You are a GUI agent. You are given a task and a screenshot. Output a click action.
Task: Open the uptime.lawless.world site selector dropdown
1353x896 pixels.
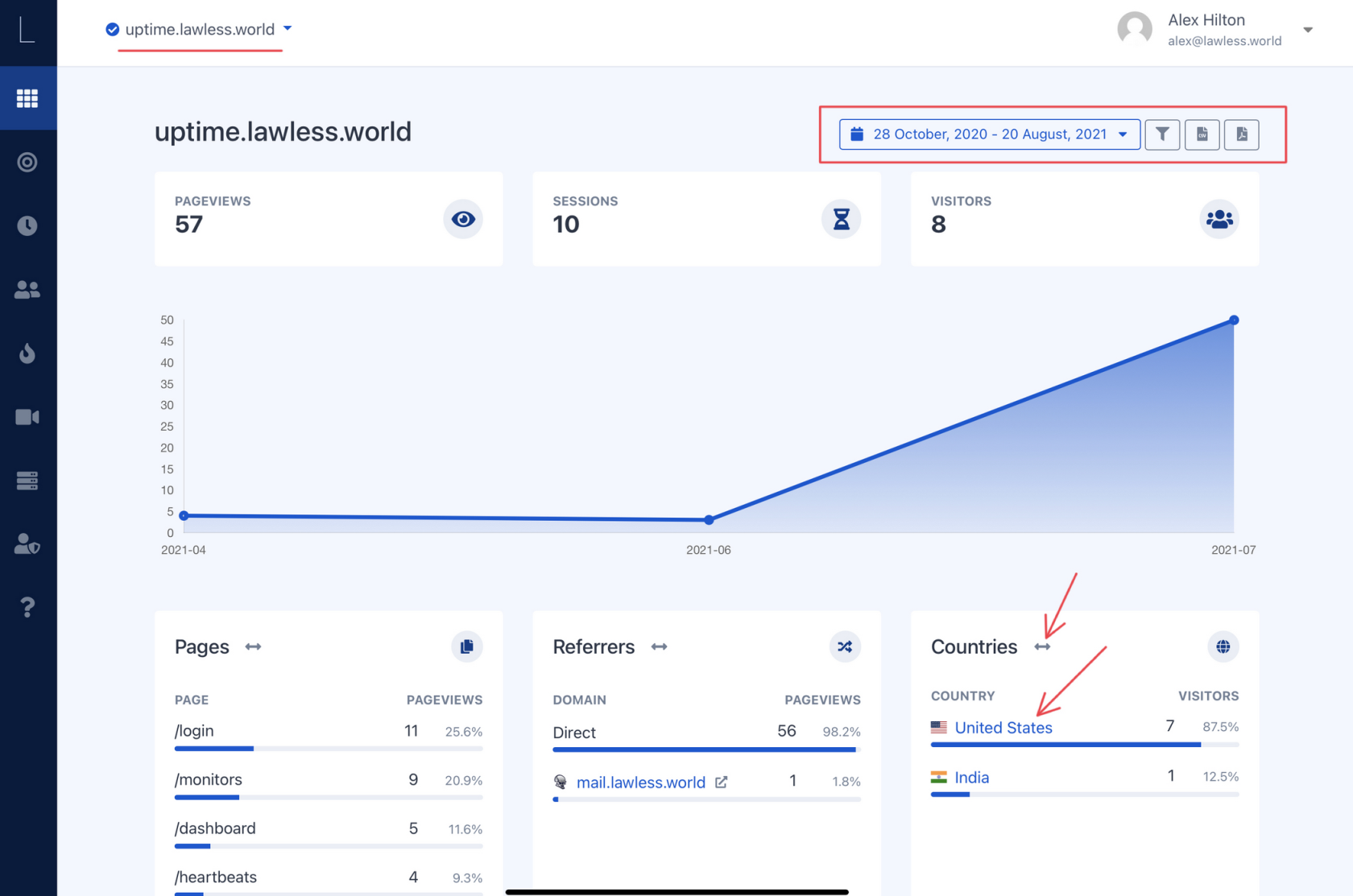pyautogui.click(x=199, y=30)
